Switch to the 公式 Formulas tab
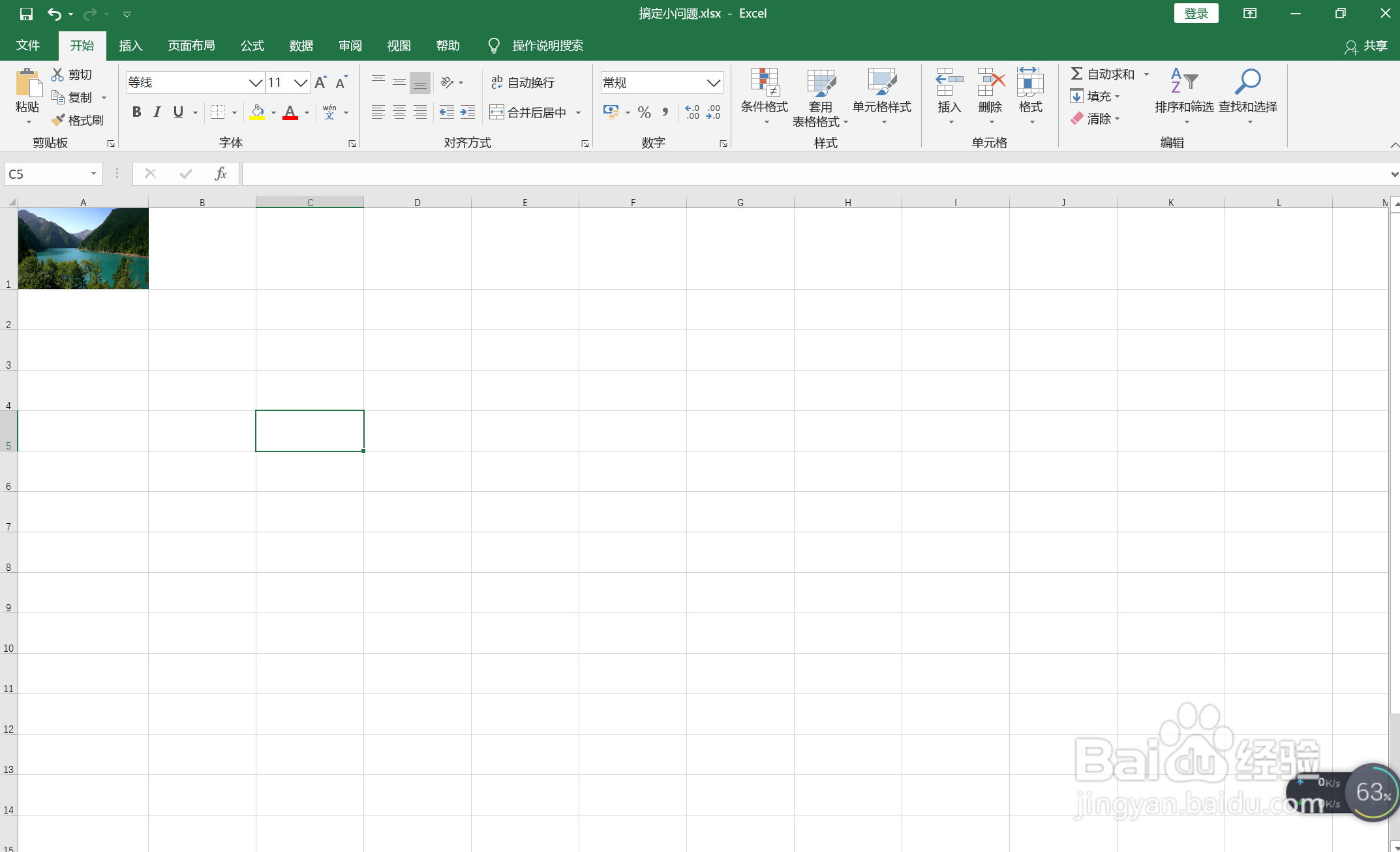 click(252, 46)
